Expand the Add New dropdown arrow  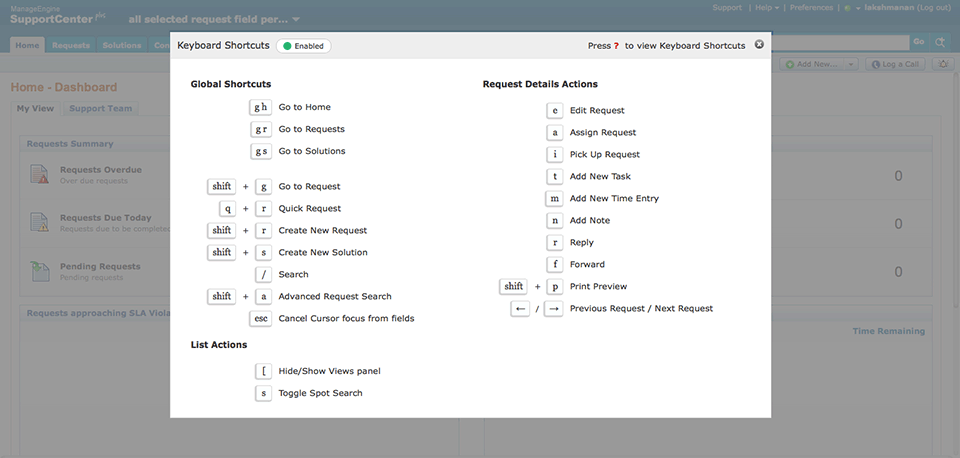(850, 64)
